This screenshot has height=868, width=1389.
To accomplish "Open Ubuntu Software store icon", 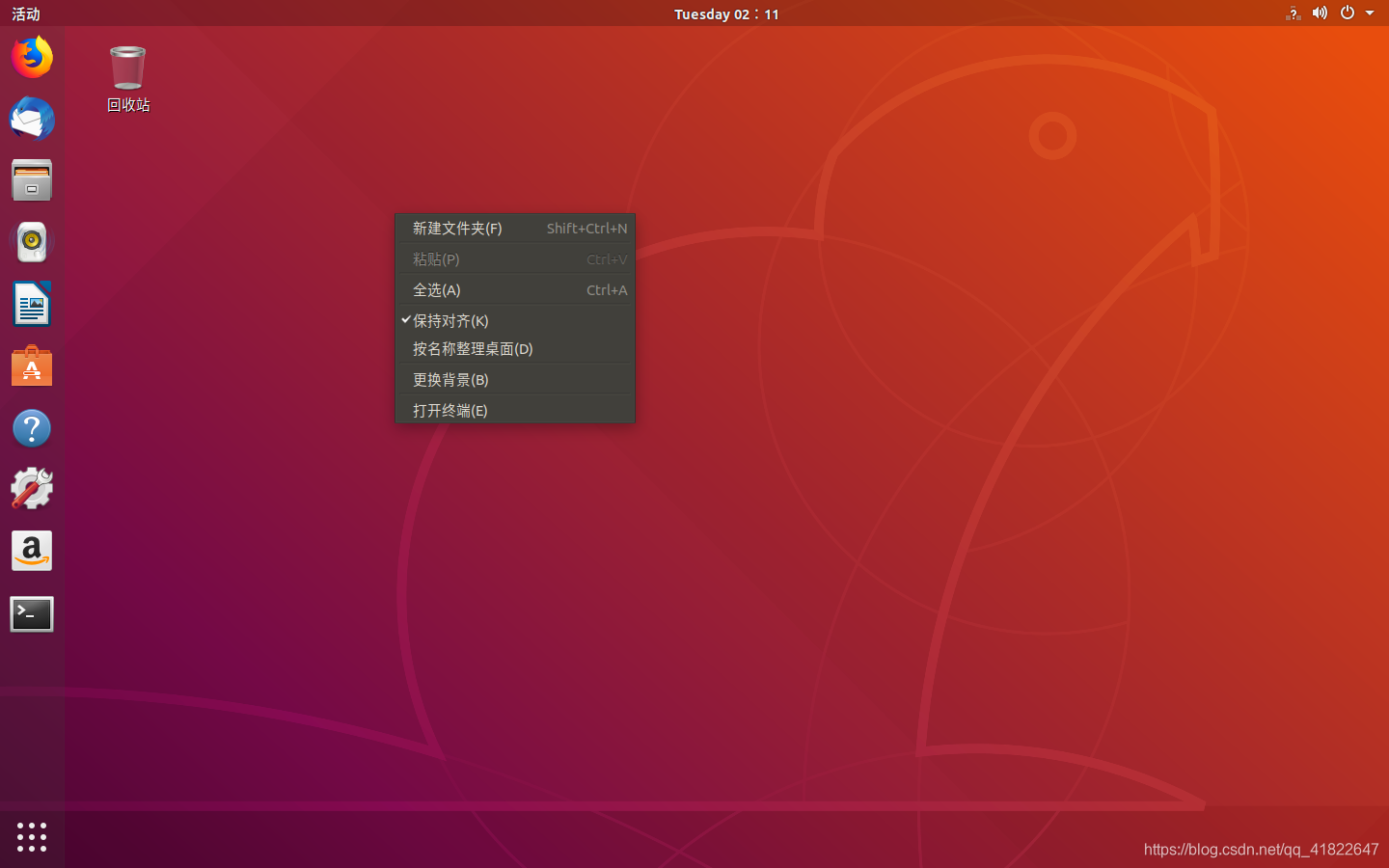I will pyautogui.click(x=32, y=366).
